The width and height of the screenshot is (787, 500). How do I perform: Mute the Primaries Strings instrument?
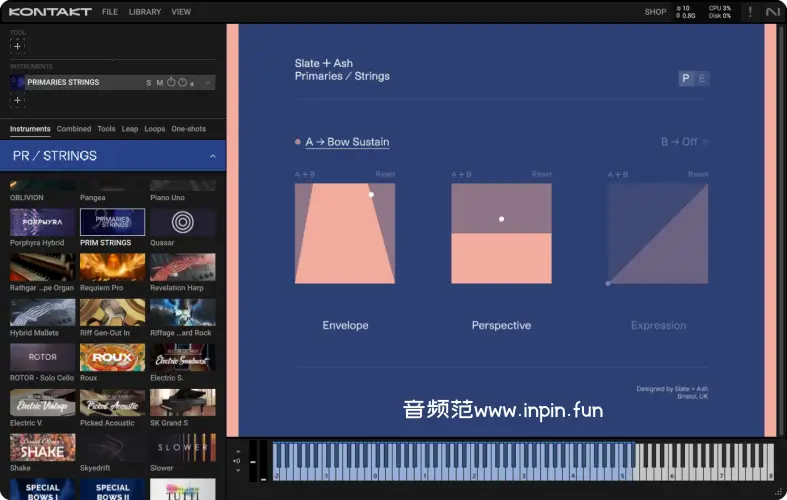point(160,82)
